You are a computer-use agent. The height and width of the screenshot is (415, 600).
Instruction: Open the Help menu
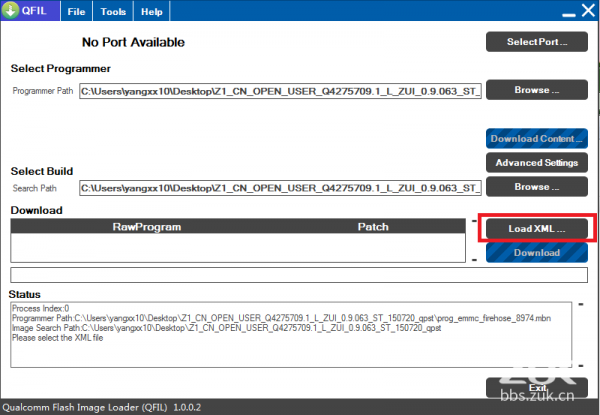(x=152, y=11)
